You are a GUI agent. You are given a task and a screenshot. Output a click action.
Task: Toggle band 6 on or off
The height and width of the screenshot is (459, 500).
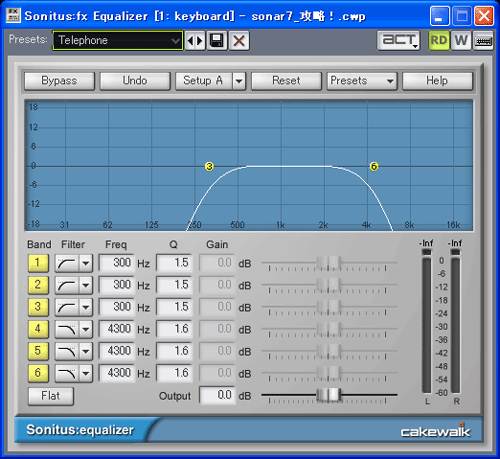click(x=38, y=373)
